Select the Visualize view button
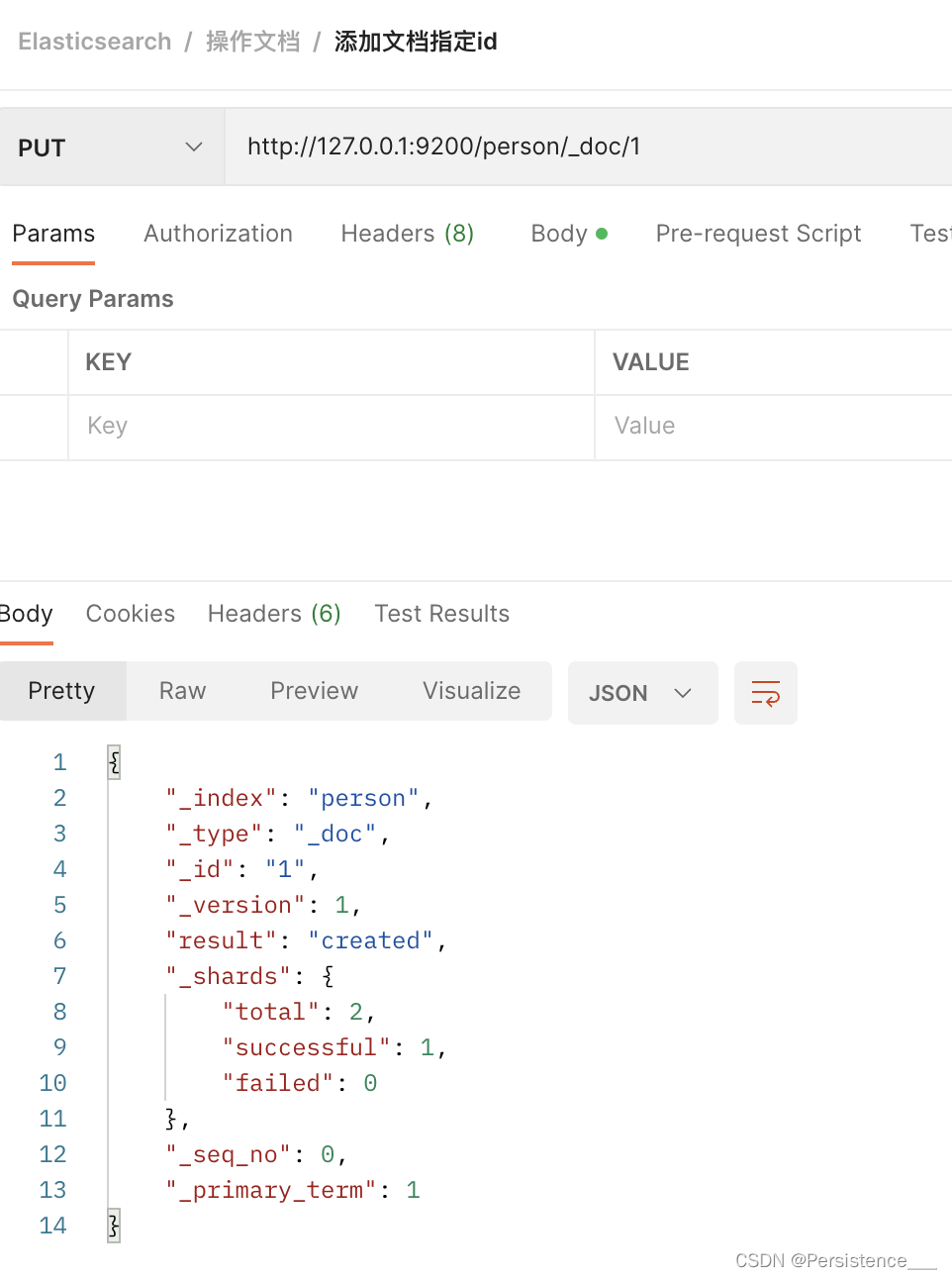The image size is (952, 1279). [472, 691]
